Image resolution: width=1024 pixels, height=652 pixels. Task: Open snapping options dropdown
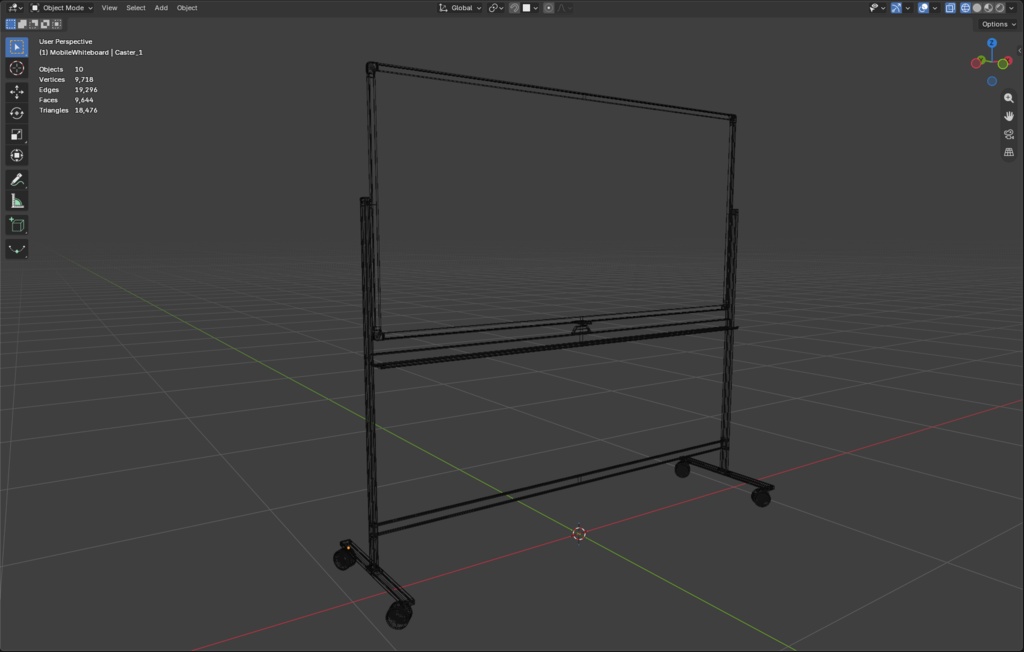(530, 8)
